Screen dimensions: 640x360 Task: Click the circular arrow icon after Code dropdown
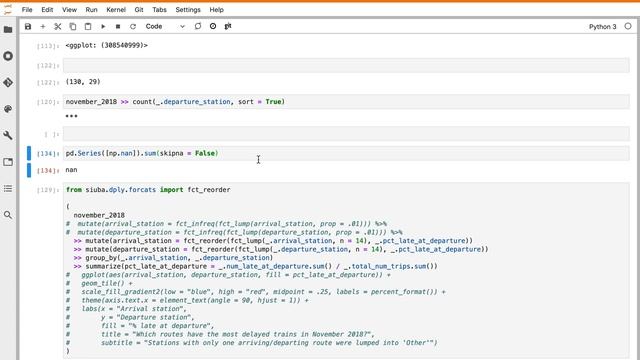point(198,26)
